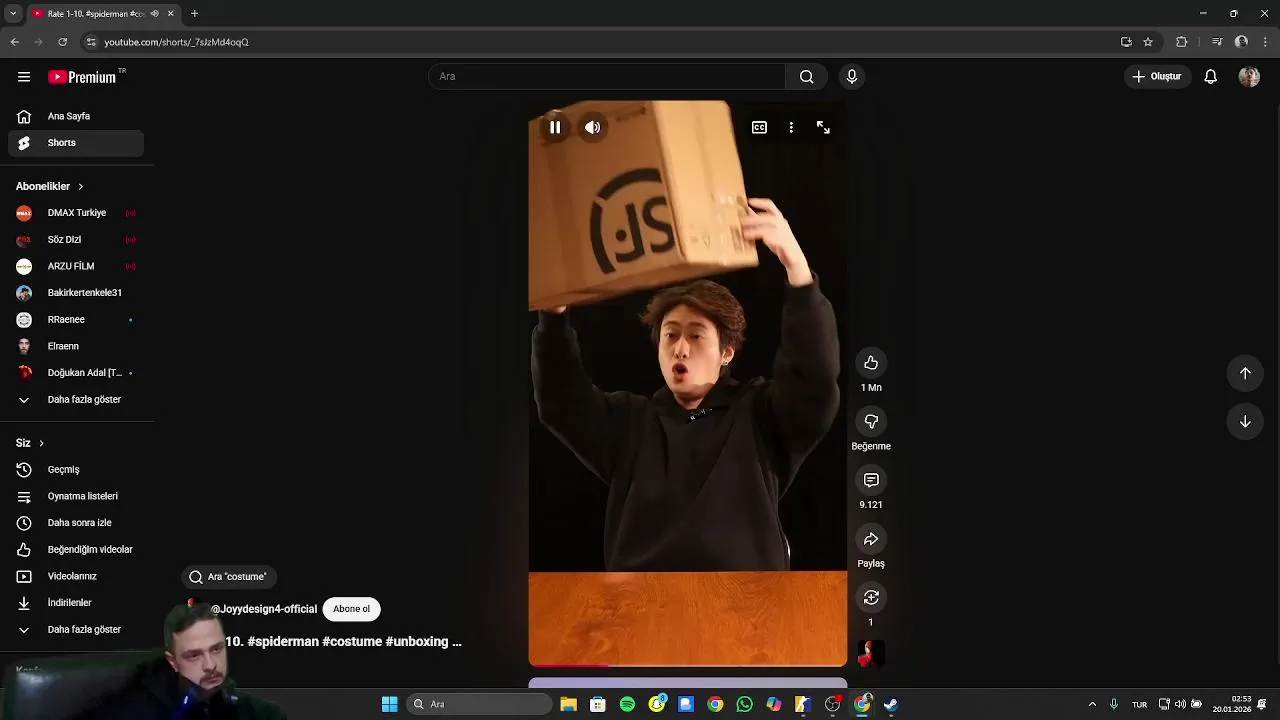Click the remix icon

pos(871,598)
